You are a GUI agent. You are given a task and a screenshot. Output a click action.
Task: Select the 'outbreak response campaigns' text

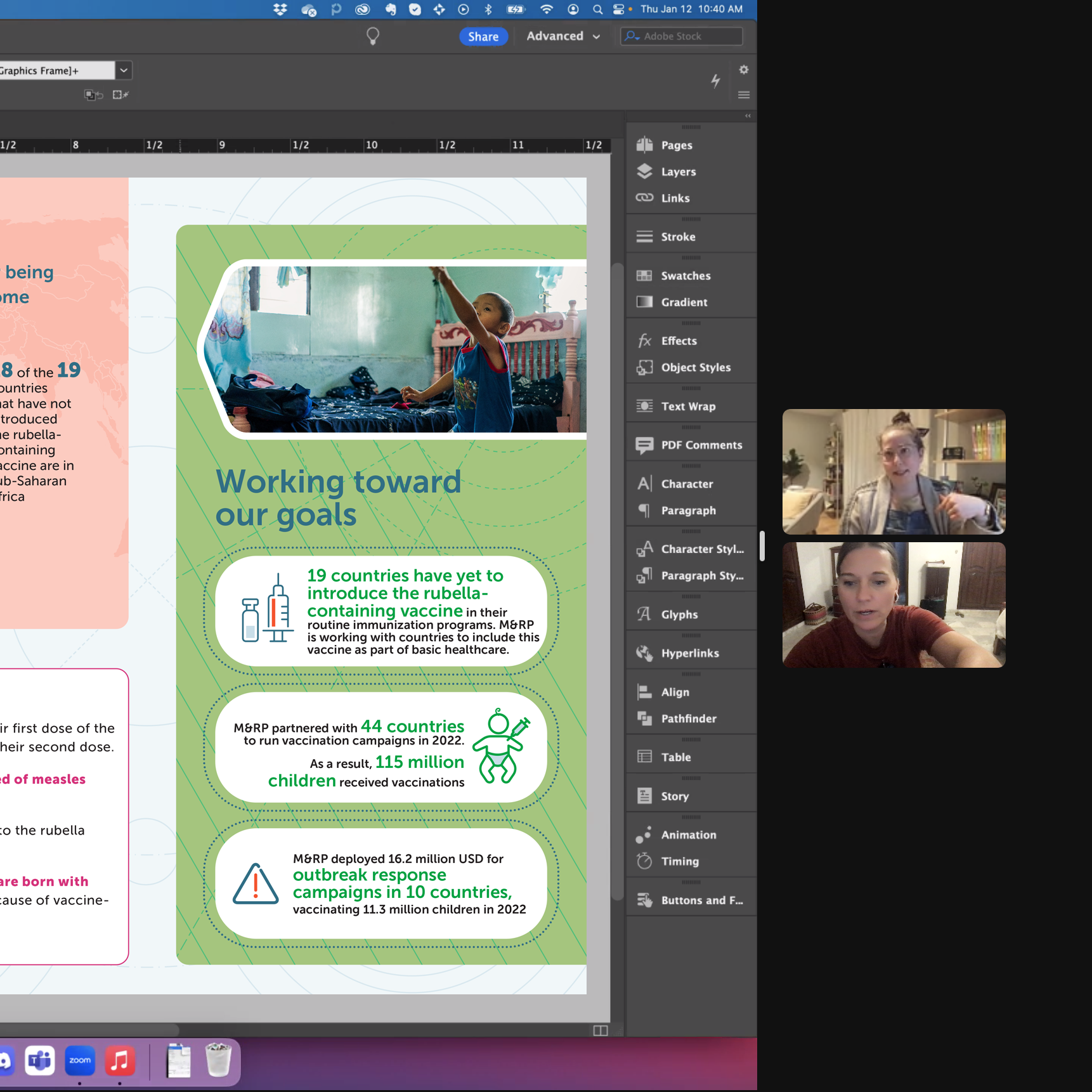pos(402,883)
